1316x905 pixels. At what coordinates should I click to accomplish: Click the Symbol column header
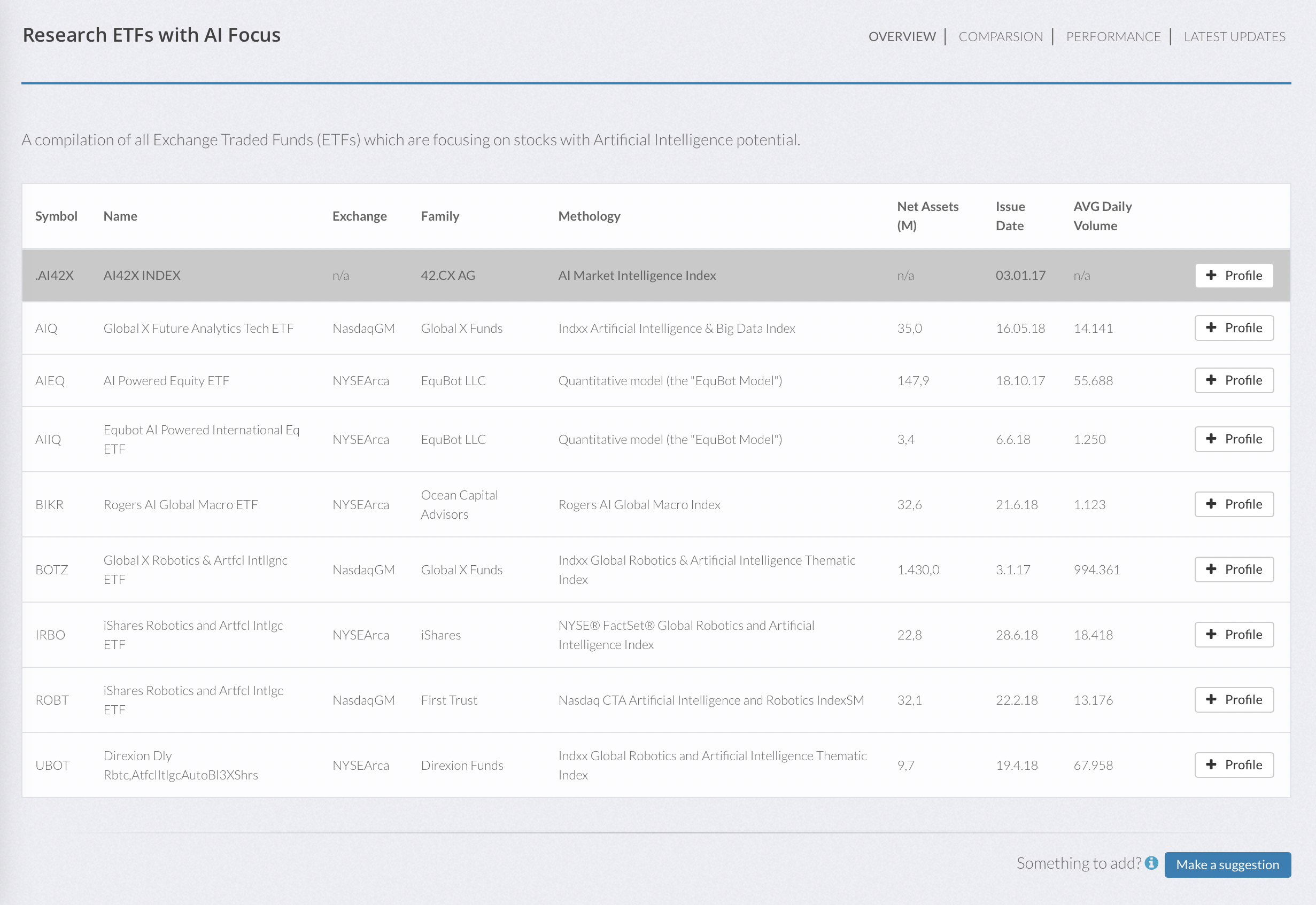[x=56, y=216]
